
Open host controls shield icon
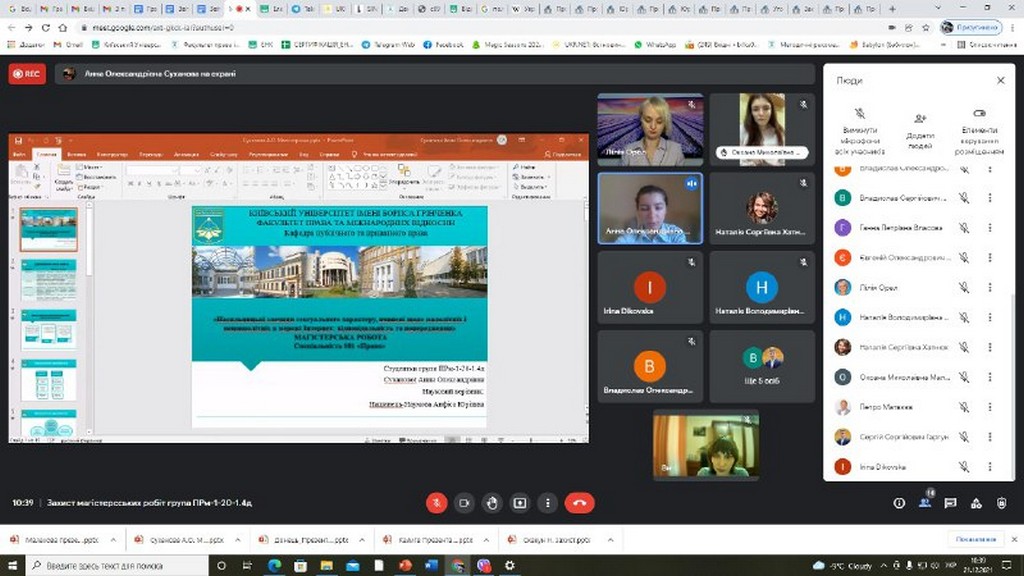(1001, 503)
